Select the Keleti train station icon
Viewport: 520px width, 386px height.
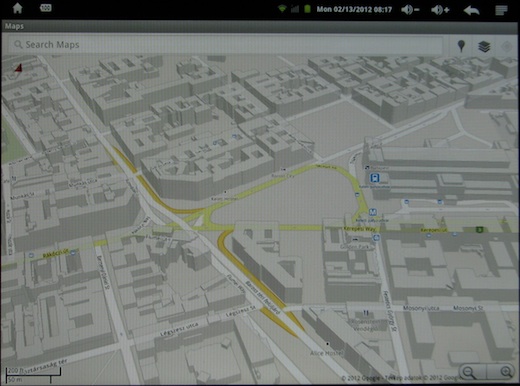[x=376, y=178]
